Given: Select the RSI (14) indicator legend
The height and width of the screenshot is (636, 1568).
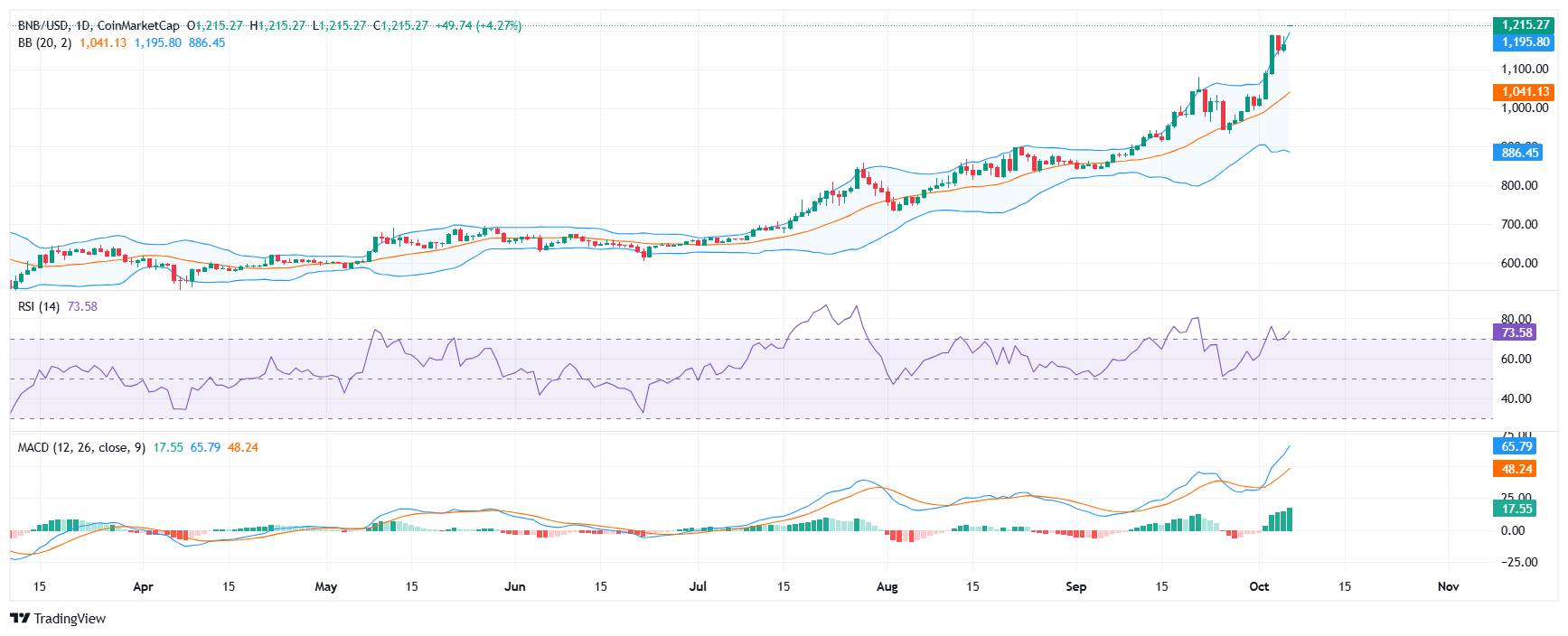Looking at the screenshot, I should (x=39, y=306).
